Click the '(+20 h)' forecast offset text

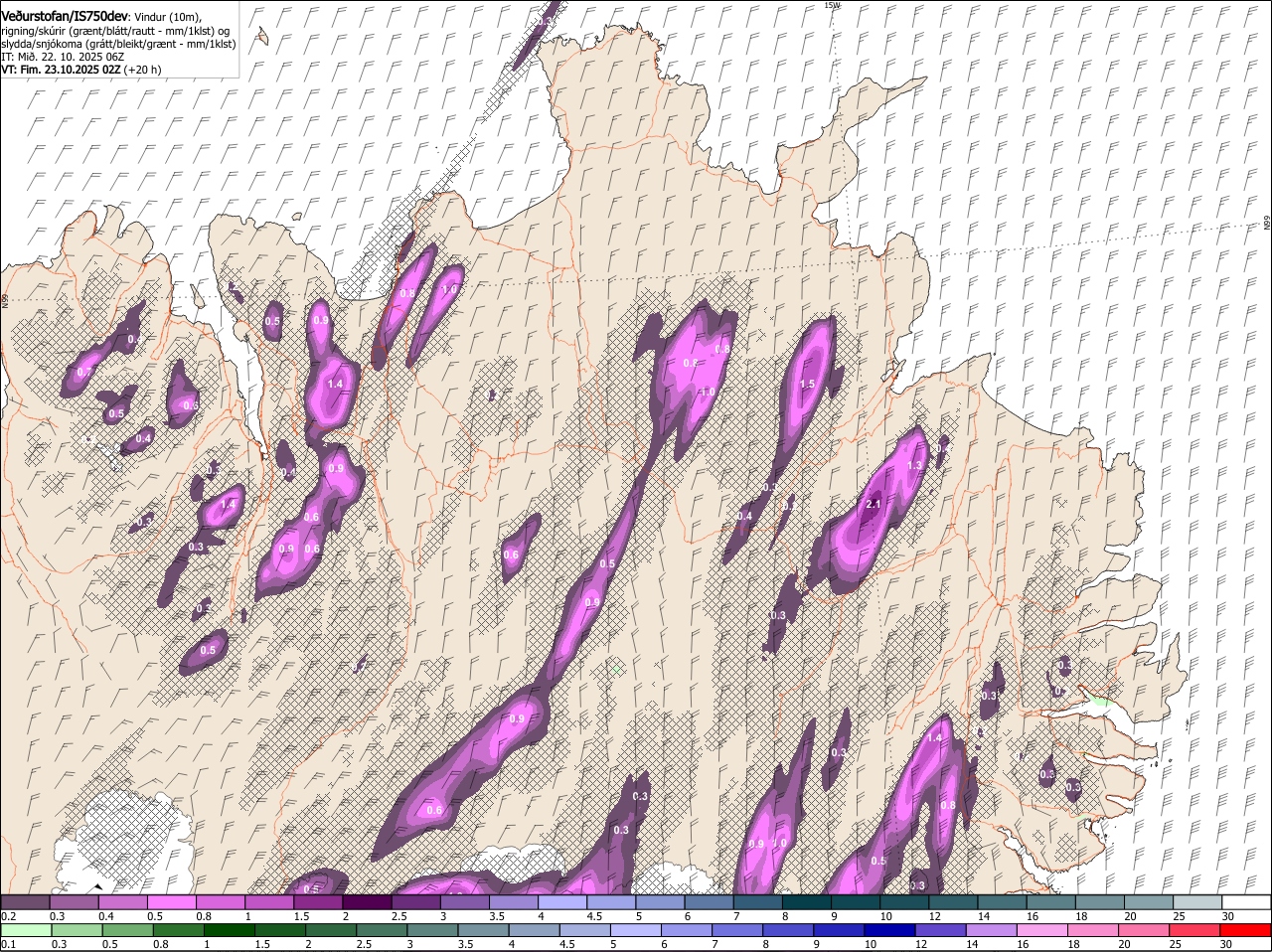coord(143,70)
